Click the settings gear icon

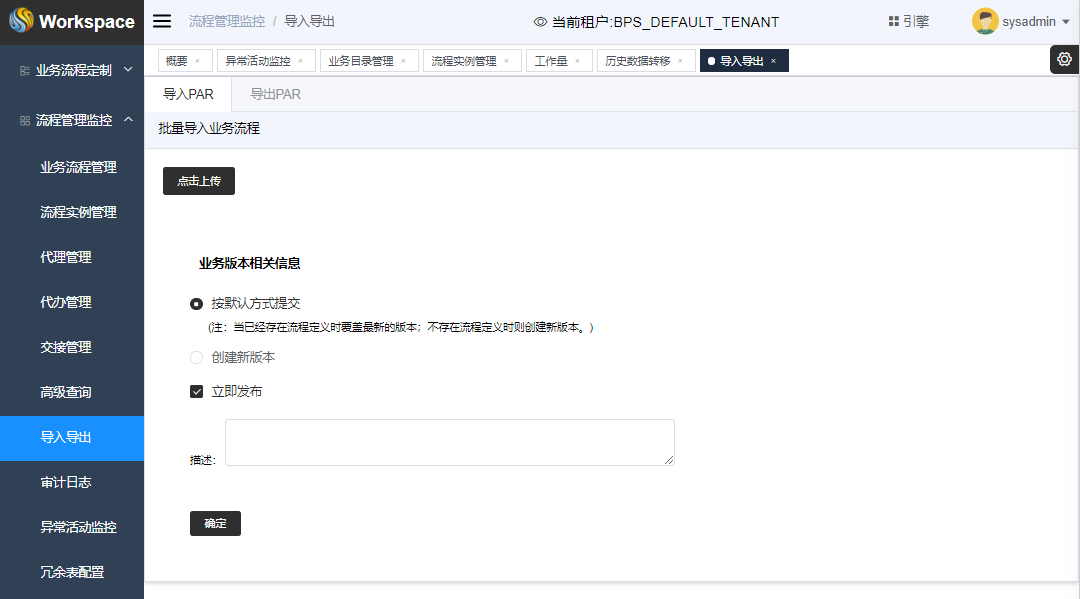point(1064,59)
